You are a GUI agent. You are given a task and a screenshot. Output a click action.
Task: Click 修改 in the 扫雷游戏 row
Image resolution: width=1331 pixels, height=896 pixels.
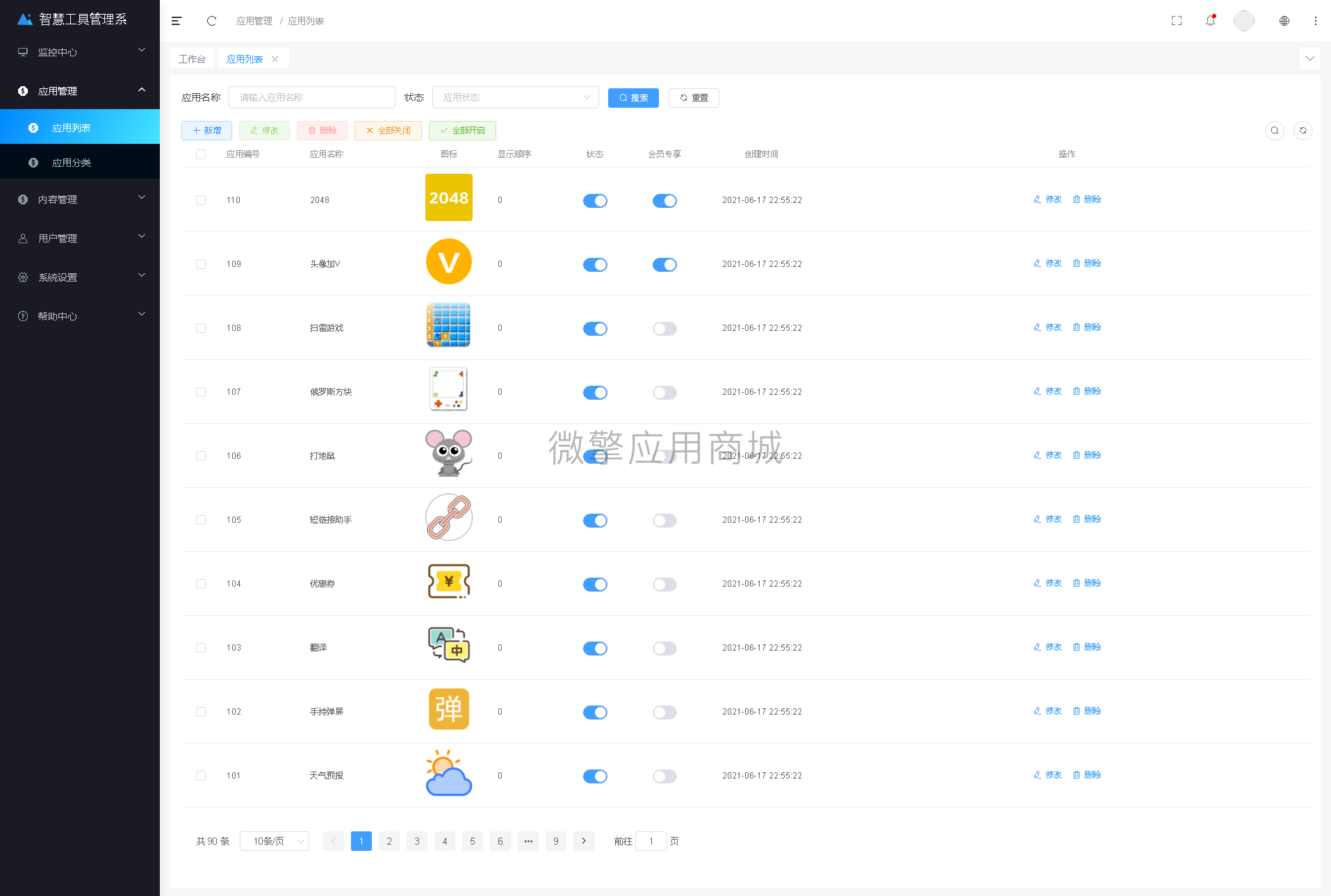click(1048, 327)
